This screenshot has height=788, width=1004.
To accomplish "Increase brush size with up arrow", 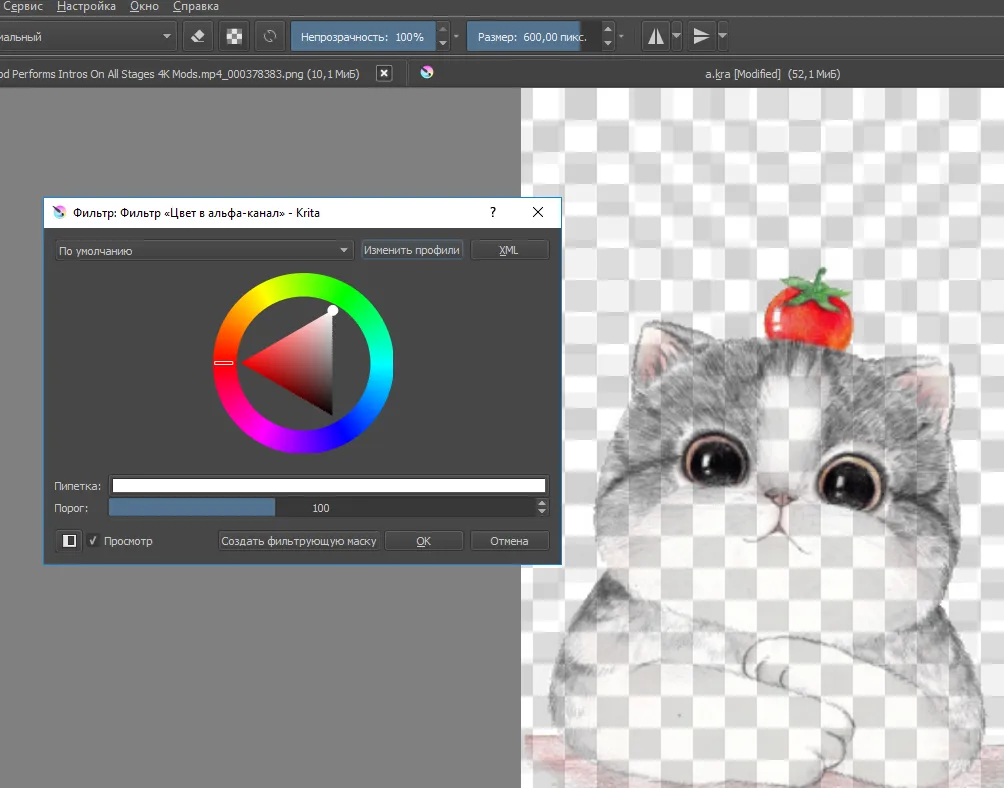I will 608,29.
